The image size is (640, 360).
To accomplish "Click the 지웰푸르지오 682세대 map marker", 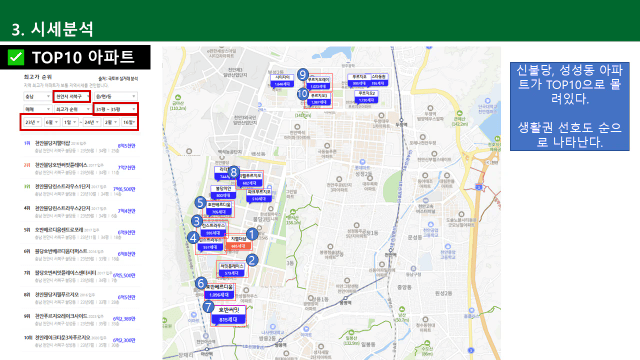I will coord(249,179).
